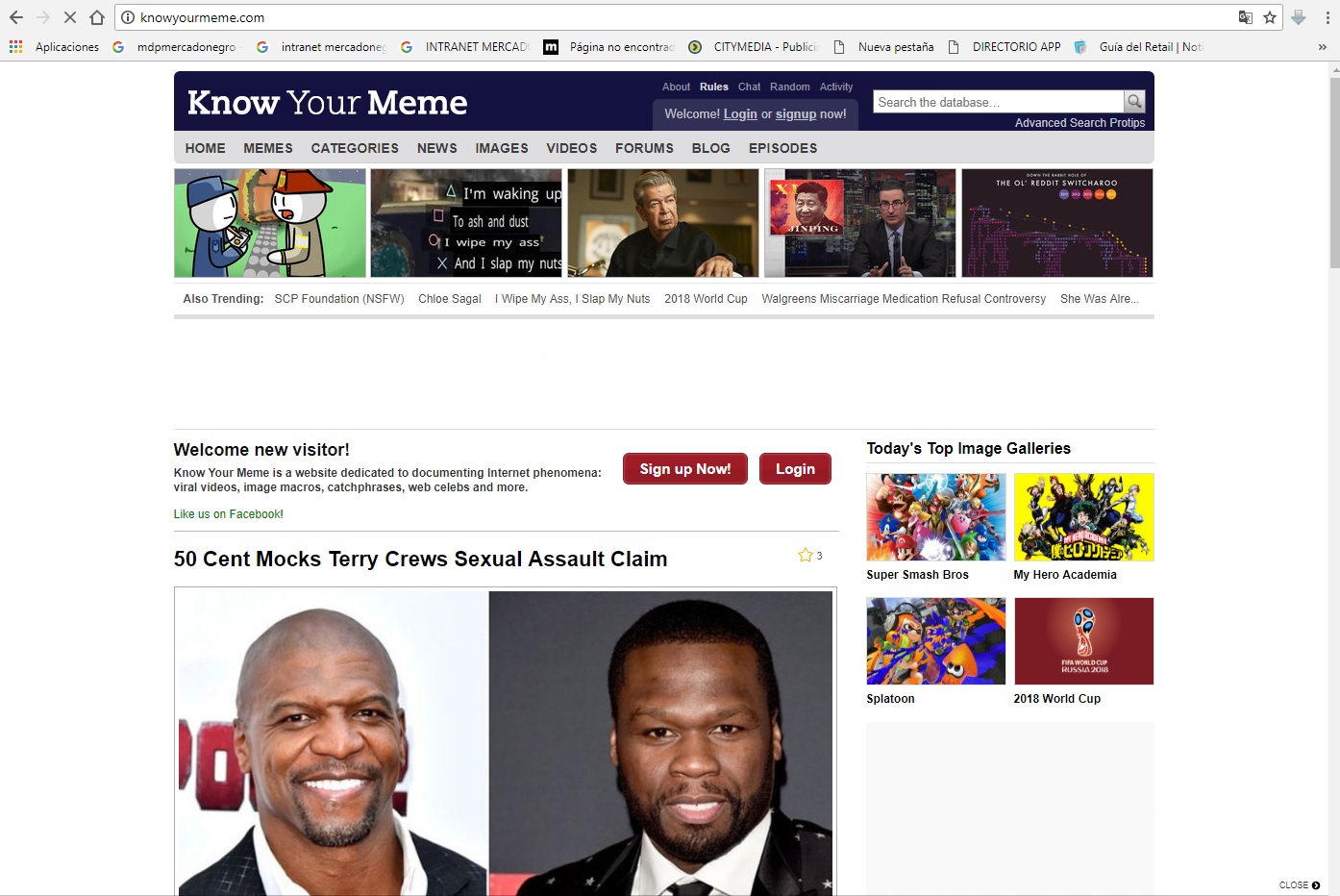Open Nueva pestaña bookmark
The height and width of the screenshot is (896, 1340).
point(883,46)
